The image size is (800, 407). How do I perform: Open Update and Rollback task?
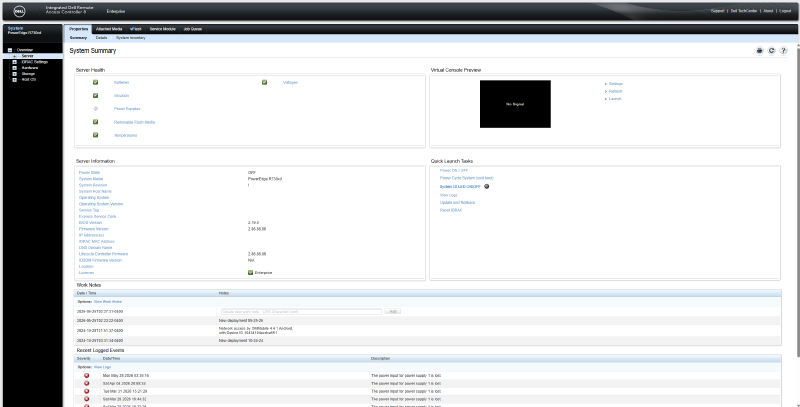[x=458, y=202]
